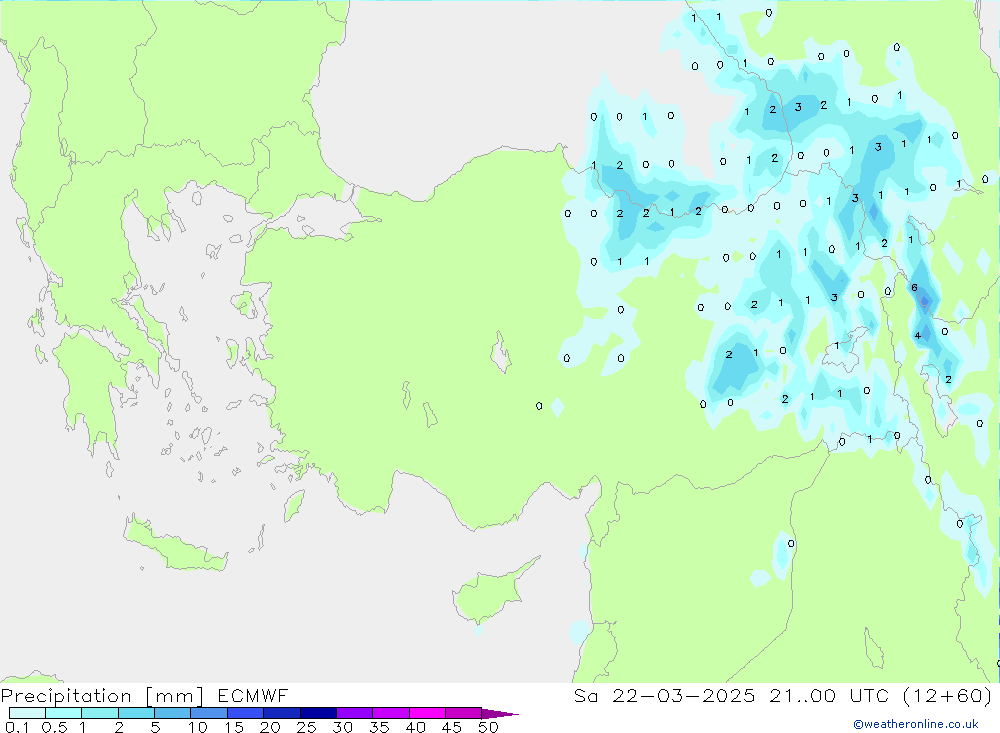Click the 20–25 mm legend color swatch
Viewport: 1000px width, 733px height.
(281, 713)
